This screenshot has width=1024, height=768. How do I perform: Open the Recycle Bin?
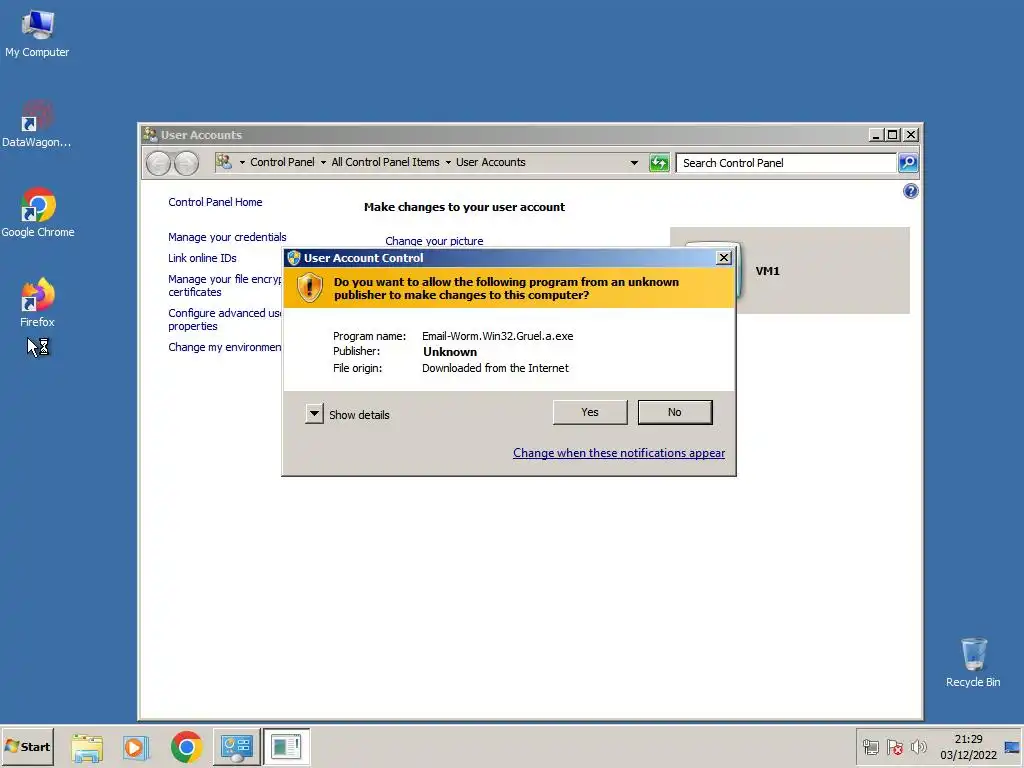pos(973,663)
